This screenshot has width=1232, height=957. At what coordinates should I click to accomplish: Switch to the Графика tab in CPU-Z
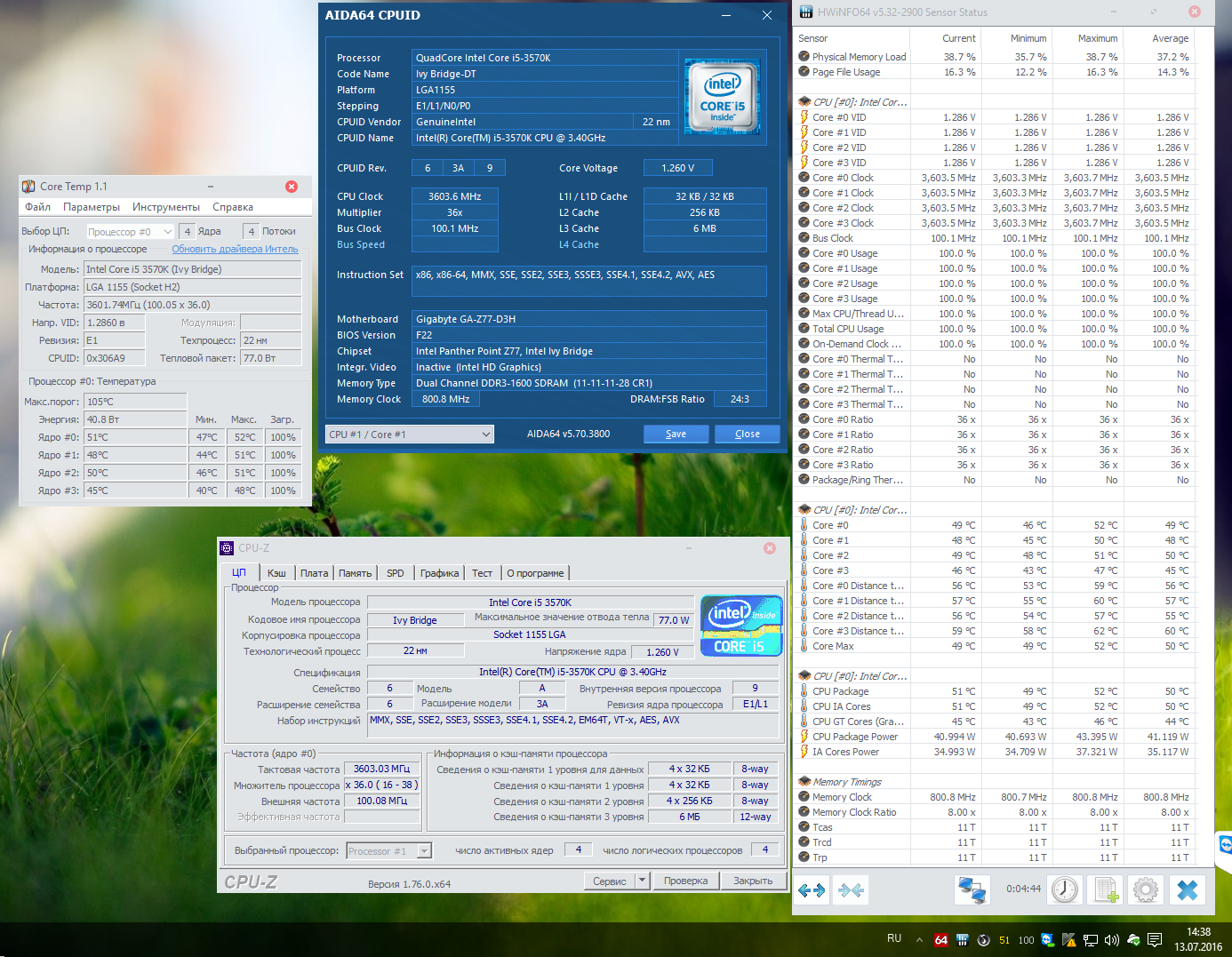coord(439,573)
